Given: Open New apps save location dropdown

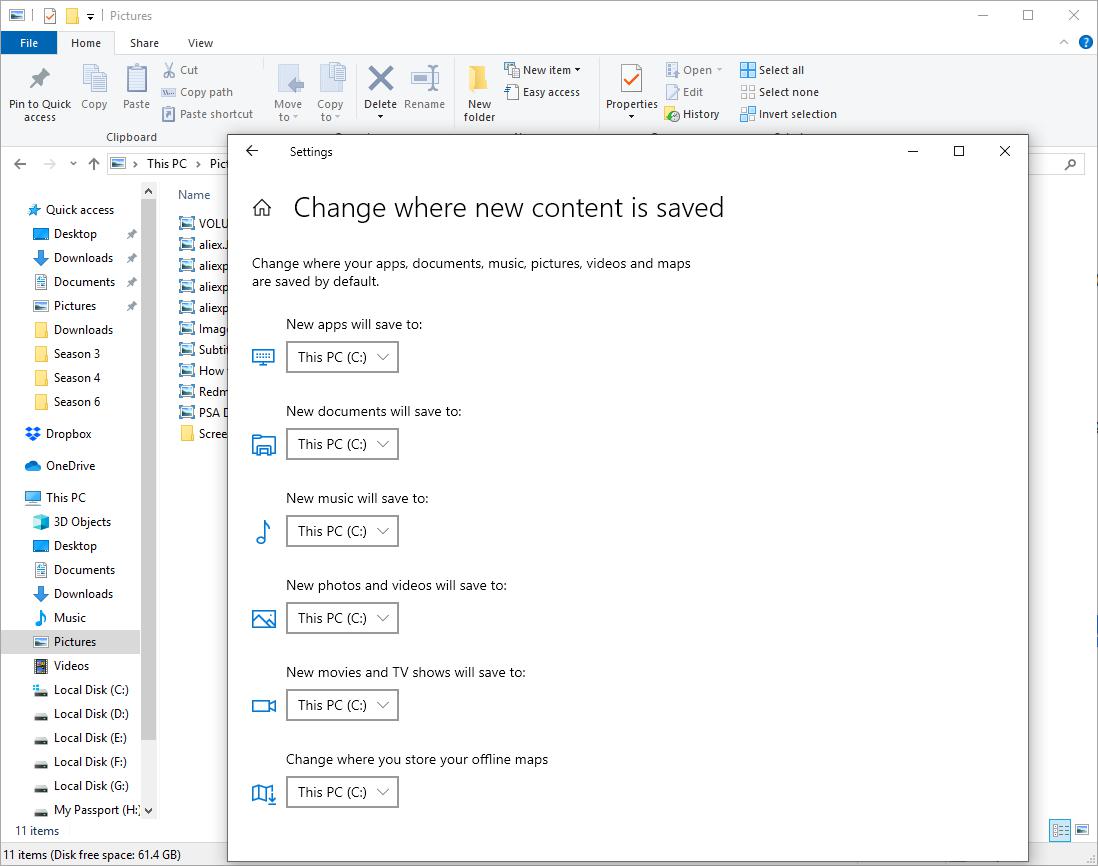Looking at the screenshot, I should tap(342, 357).
